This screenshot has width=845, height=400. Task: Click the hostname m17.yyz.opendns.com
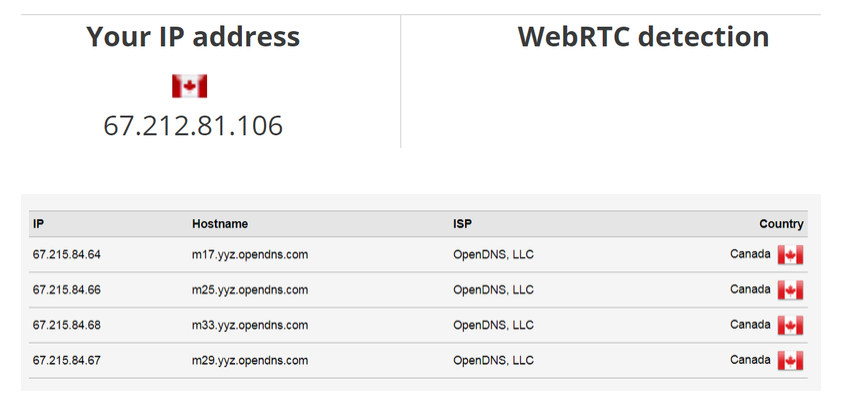250,254
